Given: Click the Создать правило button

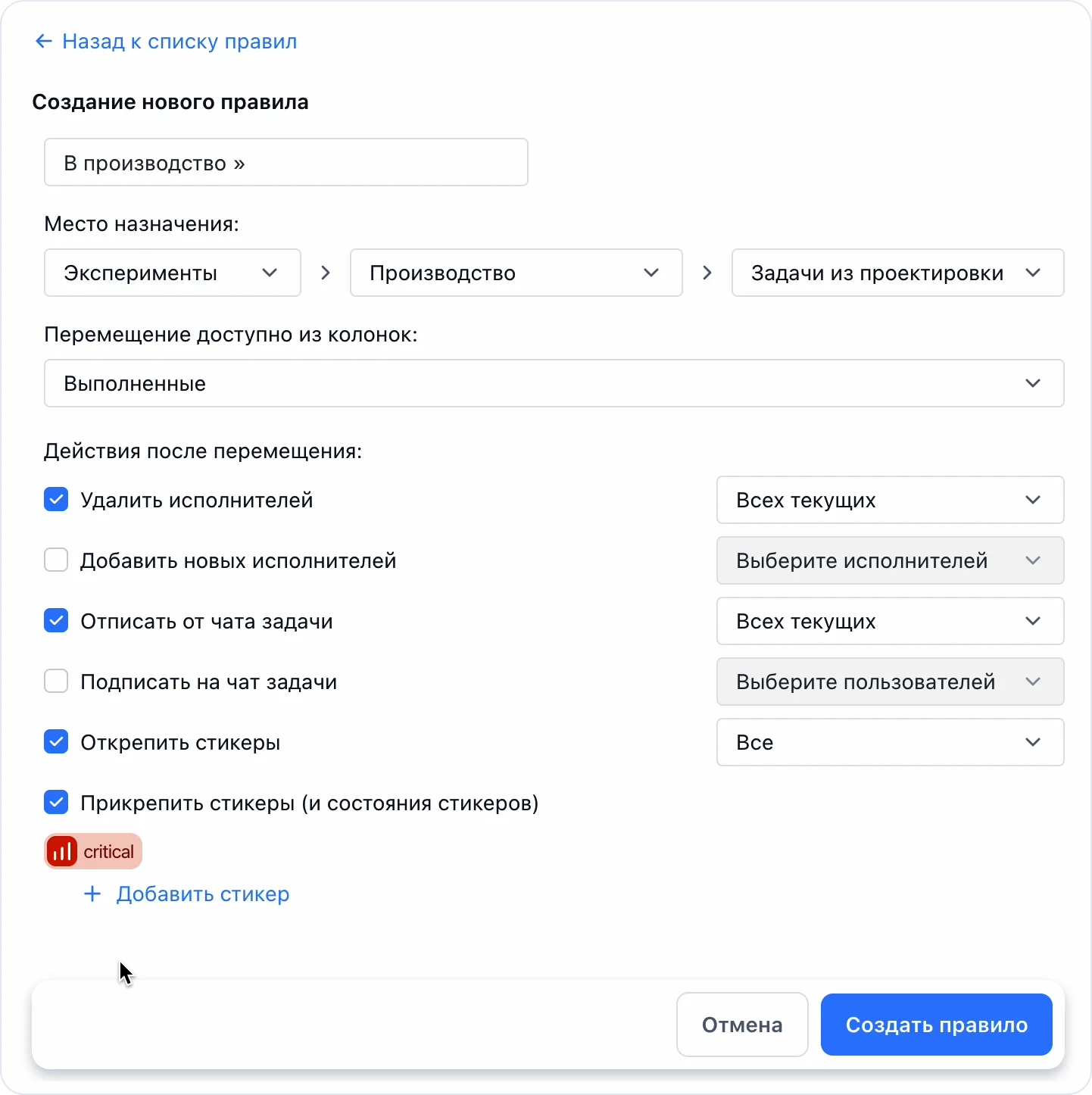Looking at the screenshot, I should click(937, 1025).
